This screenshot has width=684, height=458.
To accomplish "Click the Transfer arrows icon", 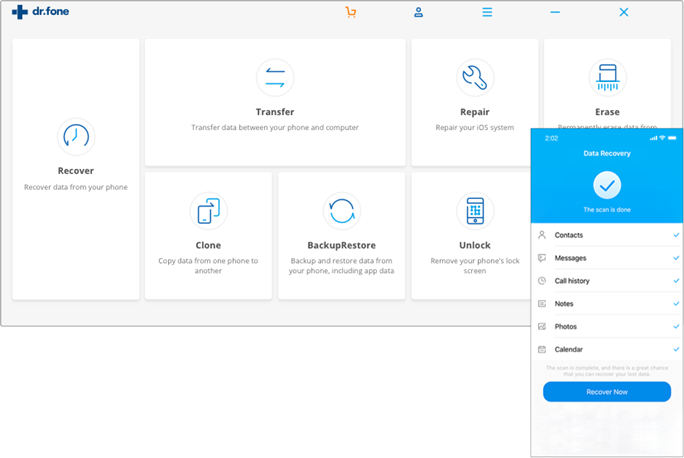I will (x=275, y=78).
